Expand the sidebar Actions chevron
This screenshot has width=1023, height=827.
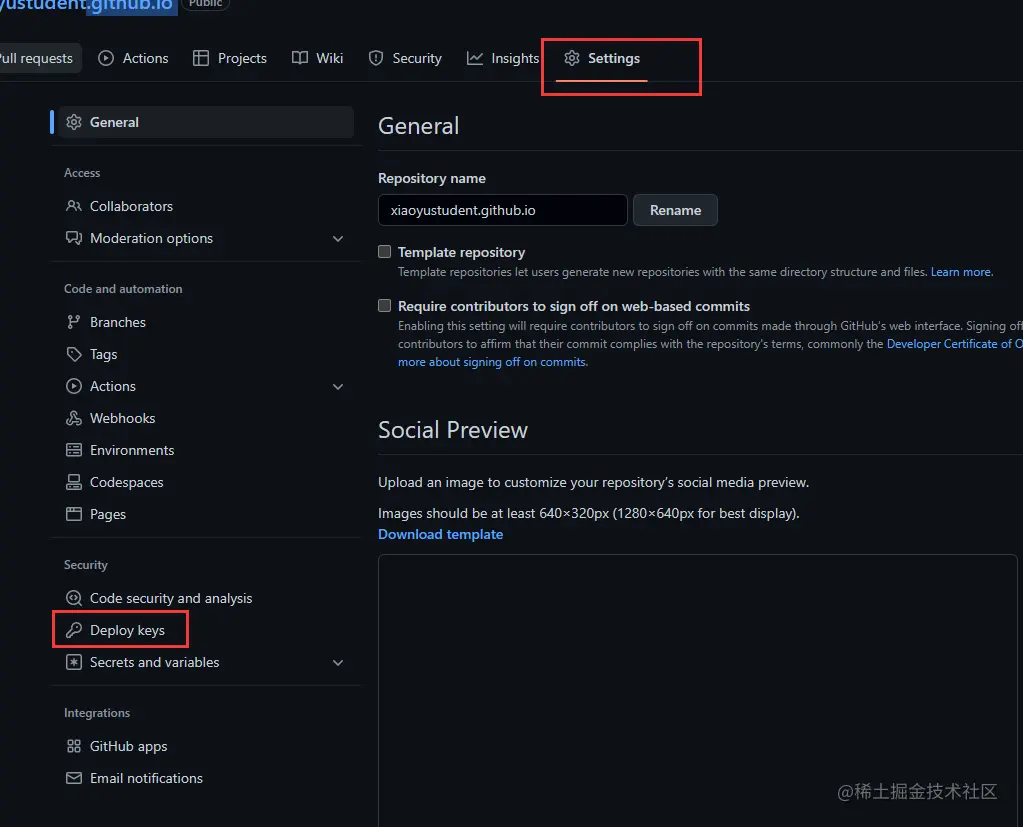coord(338,387)
